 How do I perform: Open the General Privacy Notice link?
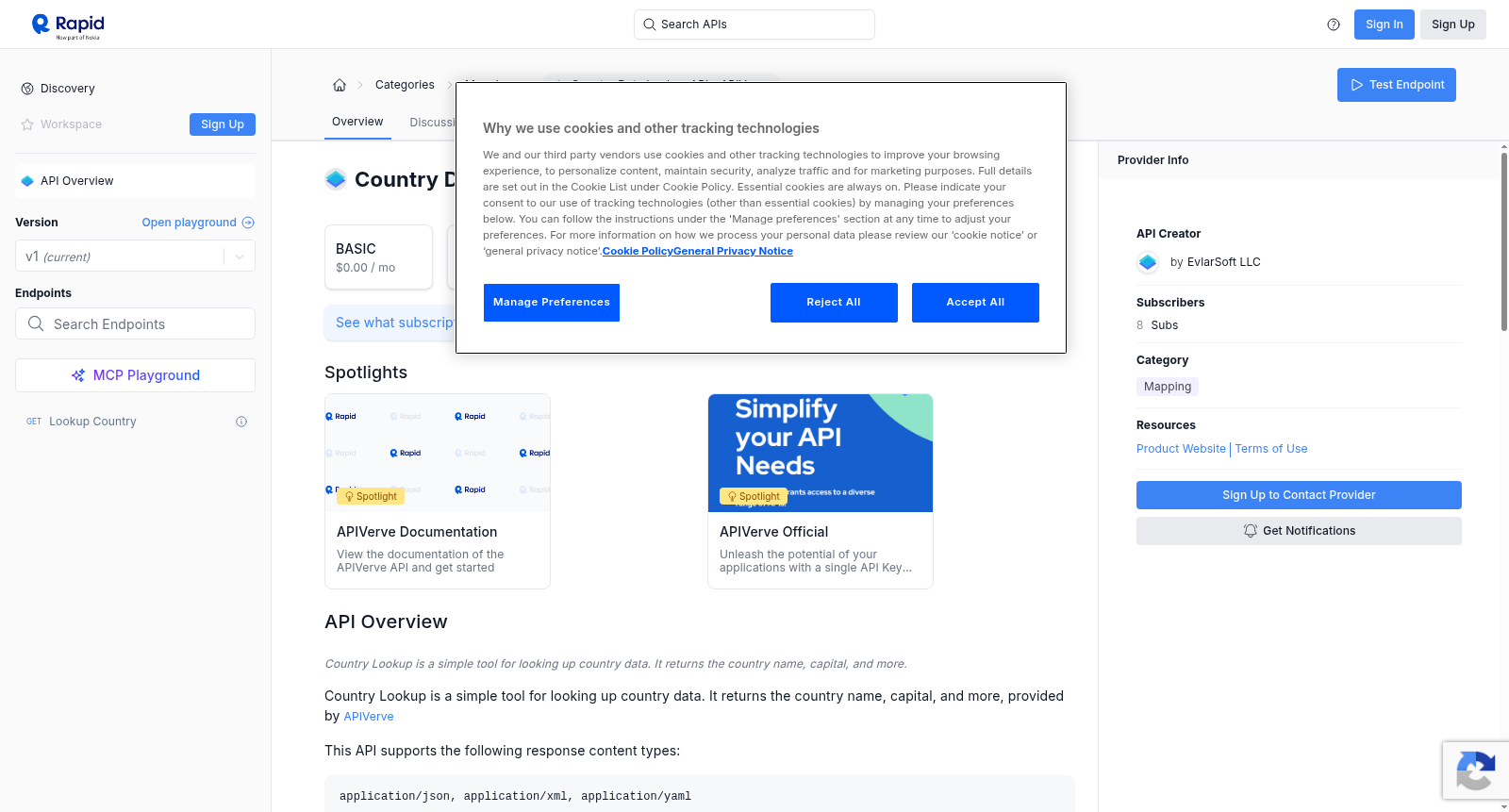click(733, 251)
